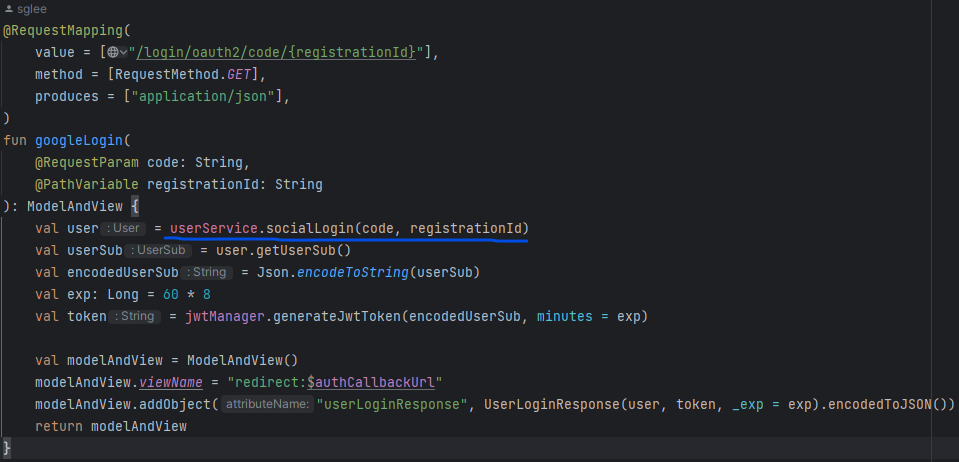The width and height of the screenshot is (959, 462).
Task: Click the :UserSub inlay type hint
Action: pos(158,250)
